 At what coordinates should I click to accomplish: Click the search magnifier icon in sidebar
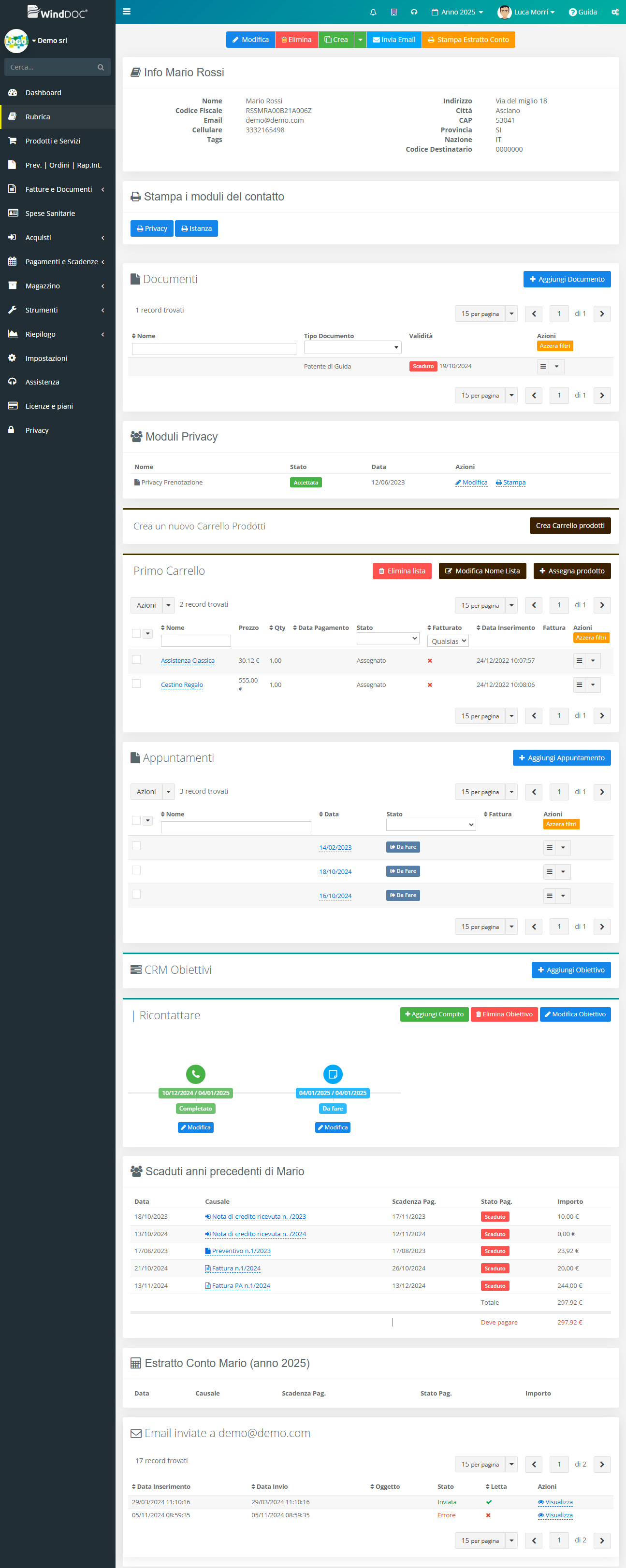click(101, 68)
